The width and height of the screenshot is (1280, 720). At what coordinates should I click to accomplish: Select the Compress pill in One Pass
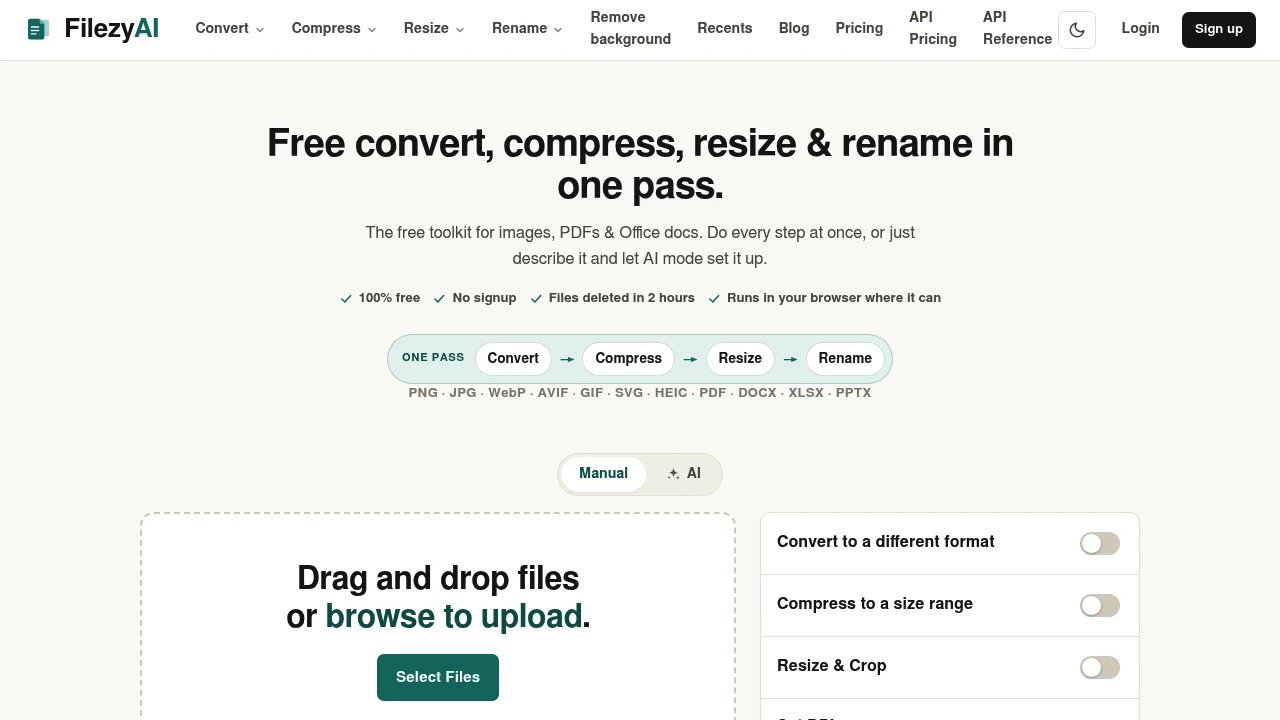[x=628, y=358]
